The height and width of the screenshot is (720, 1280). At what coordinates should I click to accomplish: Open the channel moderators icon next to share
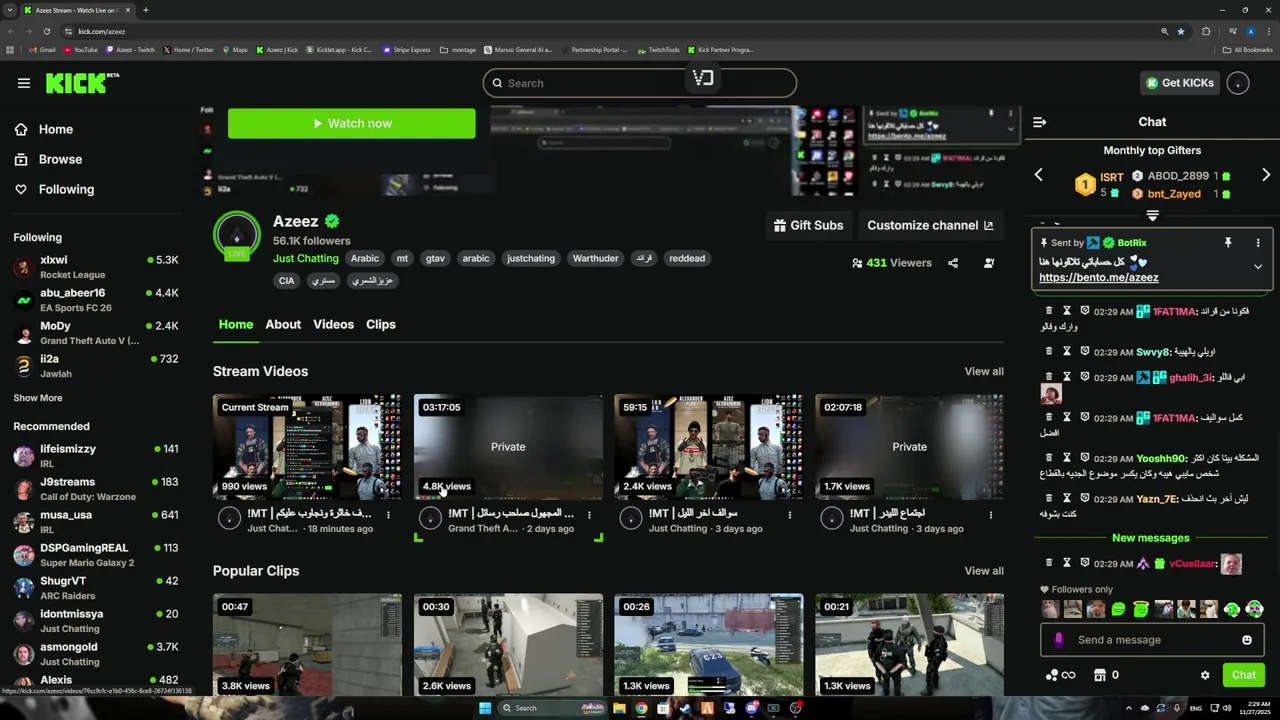click(989, 263)
